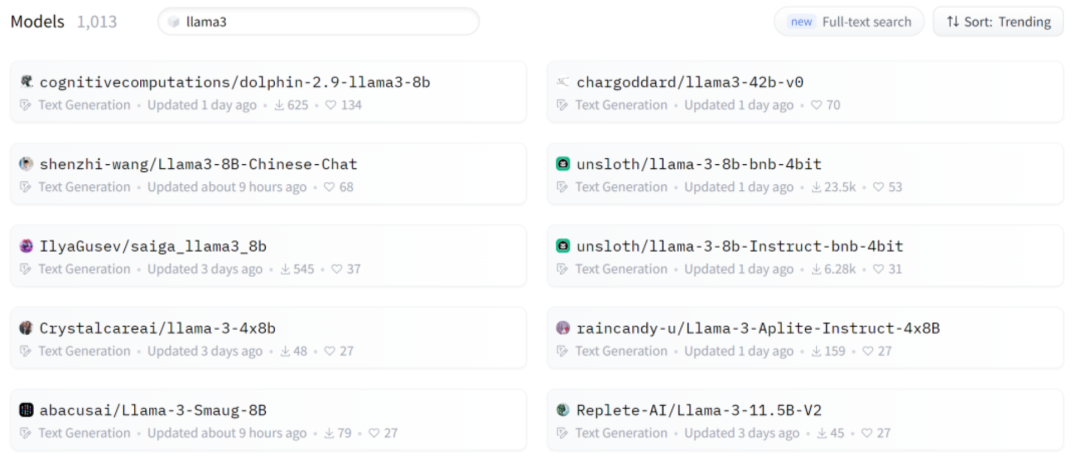Open raincandy-u/Llama-3-Aplite-Instruct-4x8B model

(x=804, y=337)
